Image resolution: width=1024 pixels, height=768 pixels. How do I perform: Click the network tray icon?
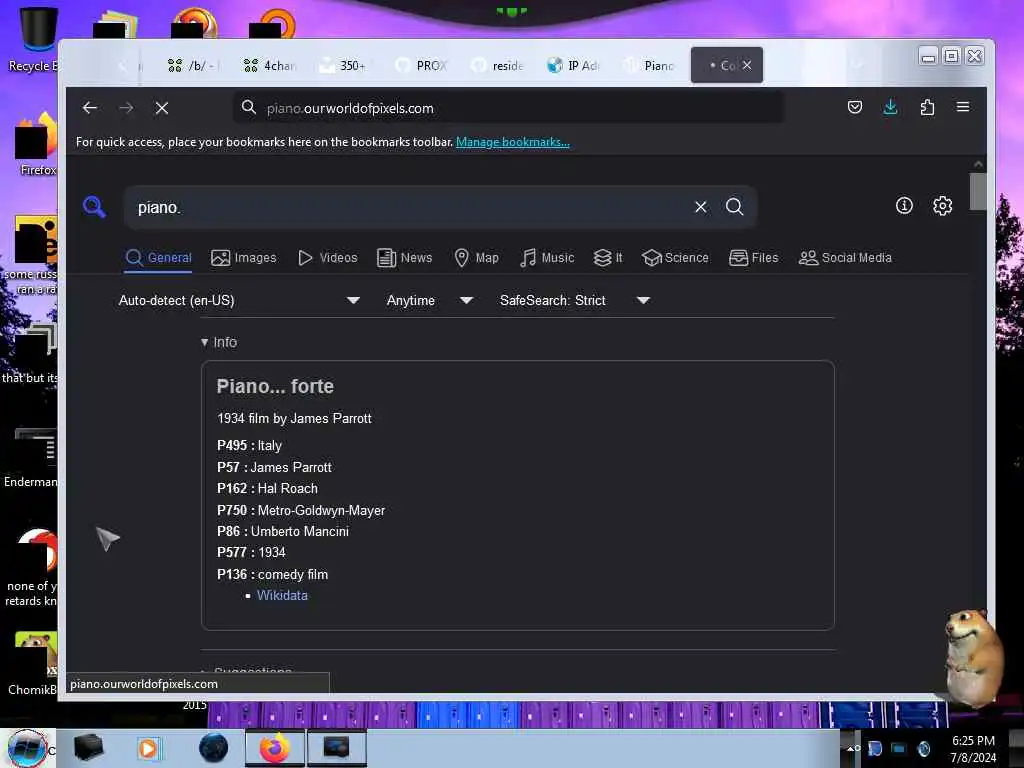[899, 748]
